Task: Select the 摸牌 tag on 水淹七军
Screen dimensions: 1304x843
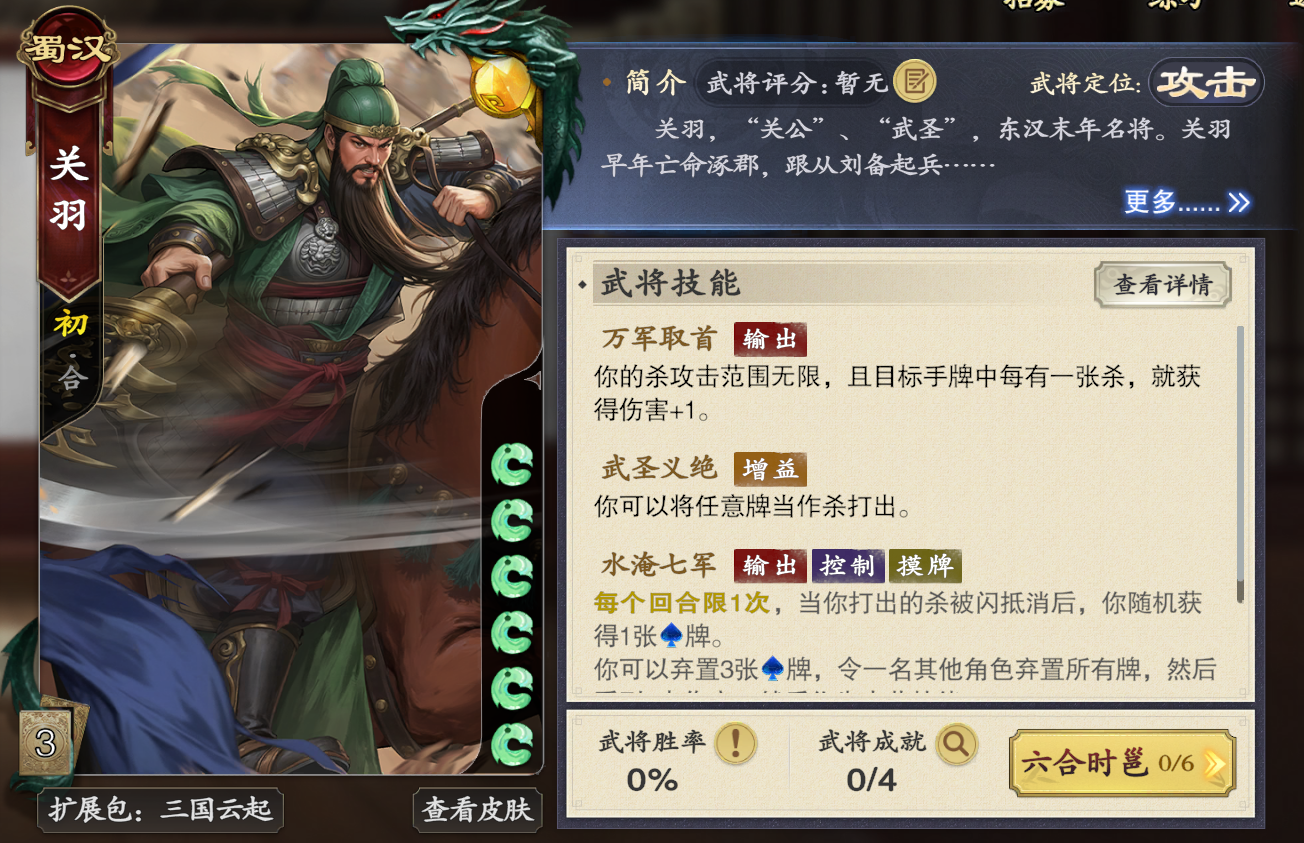Action: point(925,566)
